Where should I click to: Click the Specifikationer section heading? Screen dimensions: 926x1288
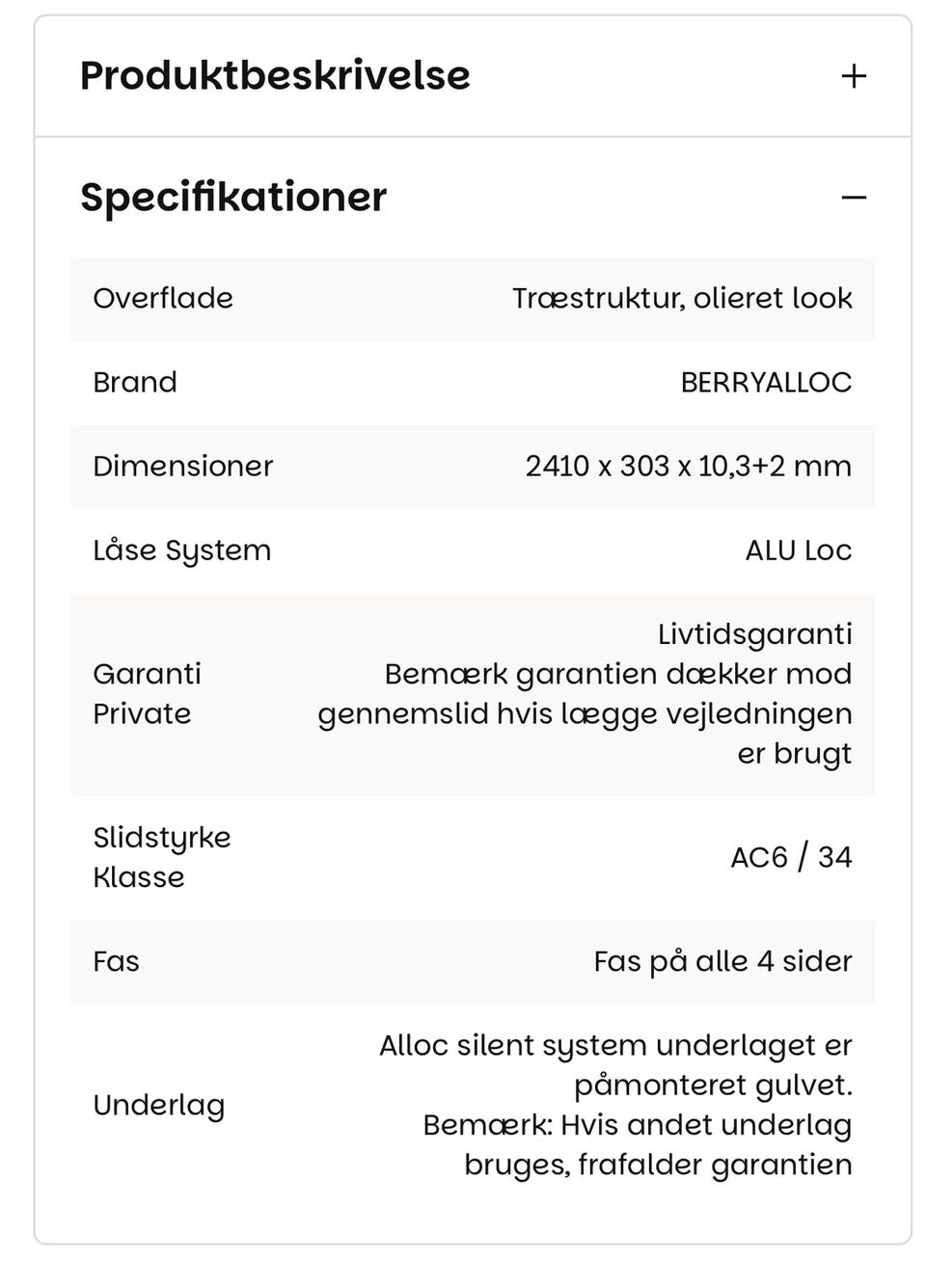pos(233,197)
